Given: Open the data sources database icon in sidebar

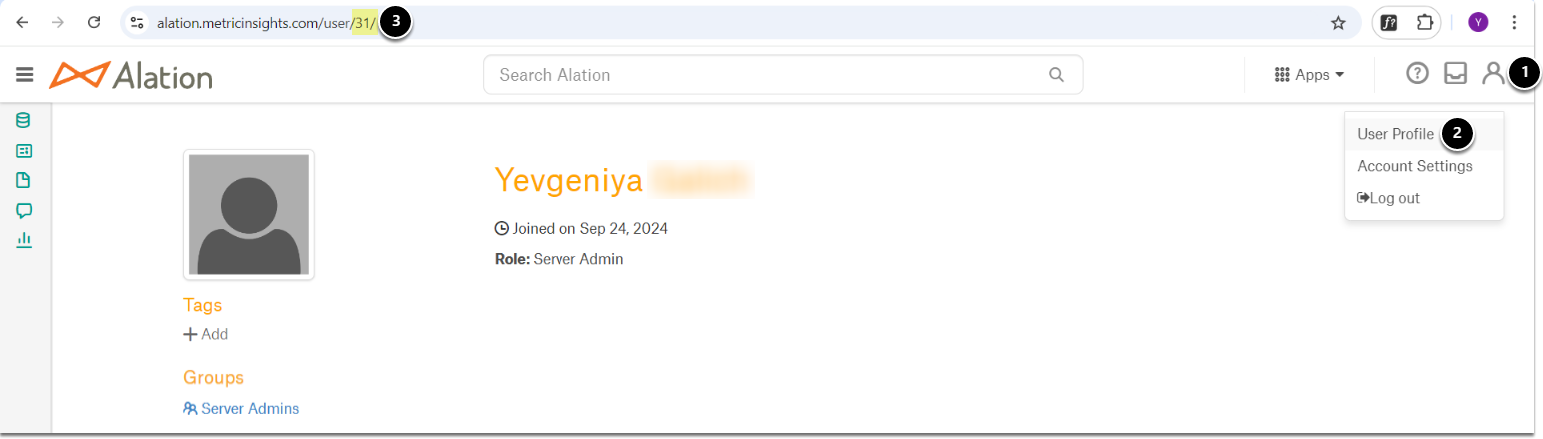Looking at the screenshot, I should 24,121.
